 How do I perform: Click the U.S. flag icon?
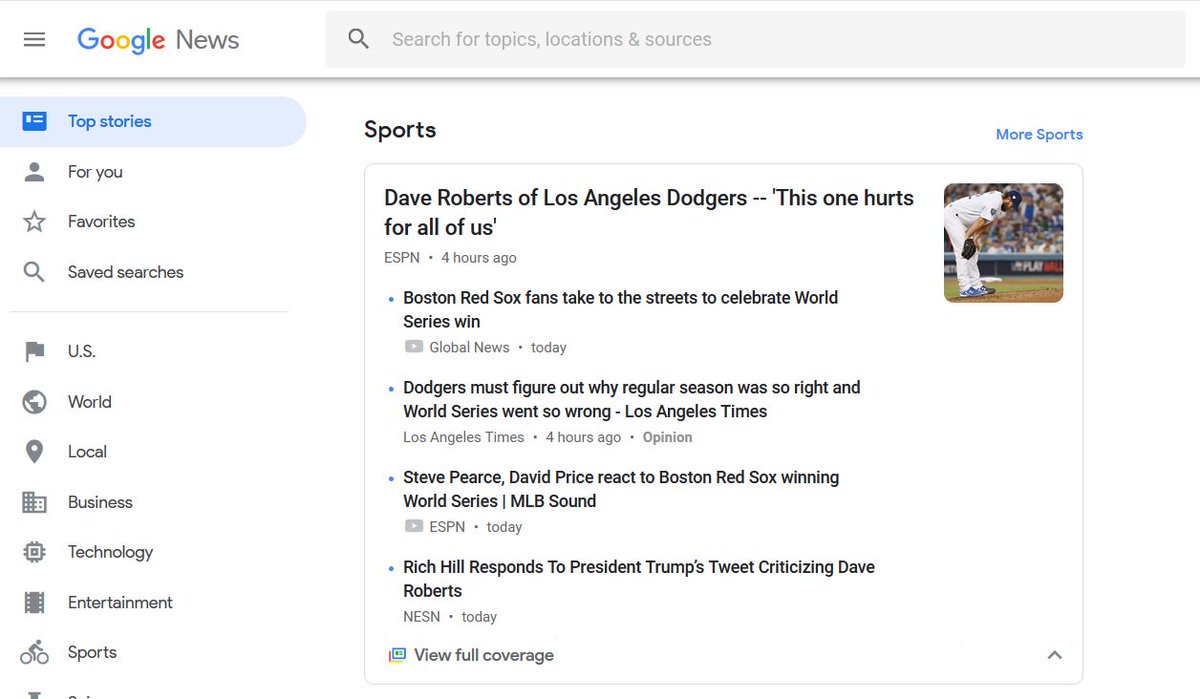click(x=34, y=351)
